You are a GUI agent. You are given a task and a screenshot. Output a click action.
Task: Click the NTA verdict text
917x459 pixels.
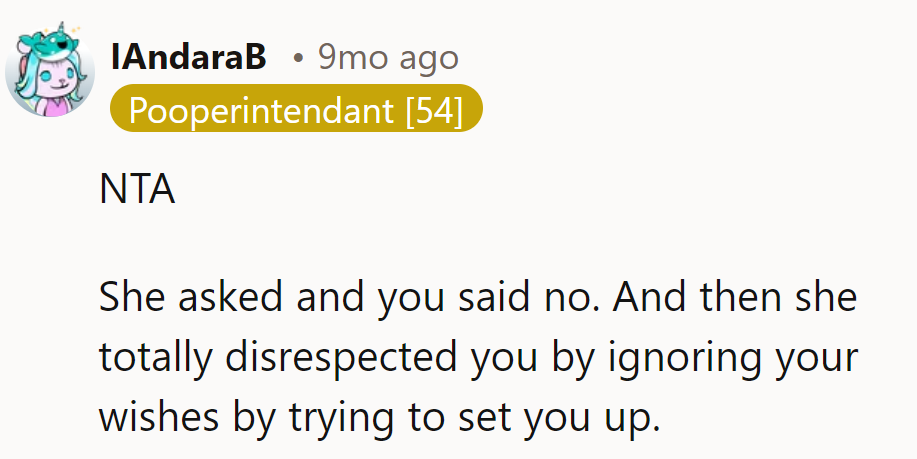(x=137, y=190)
